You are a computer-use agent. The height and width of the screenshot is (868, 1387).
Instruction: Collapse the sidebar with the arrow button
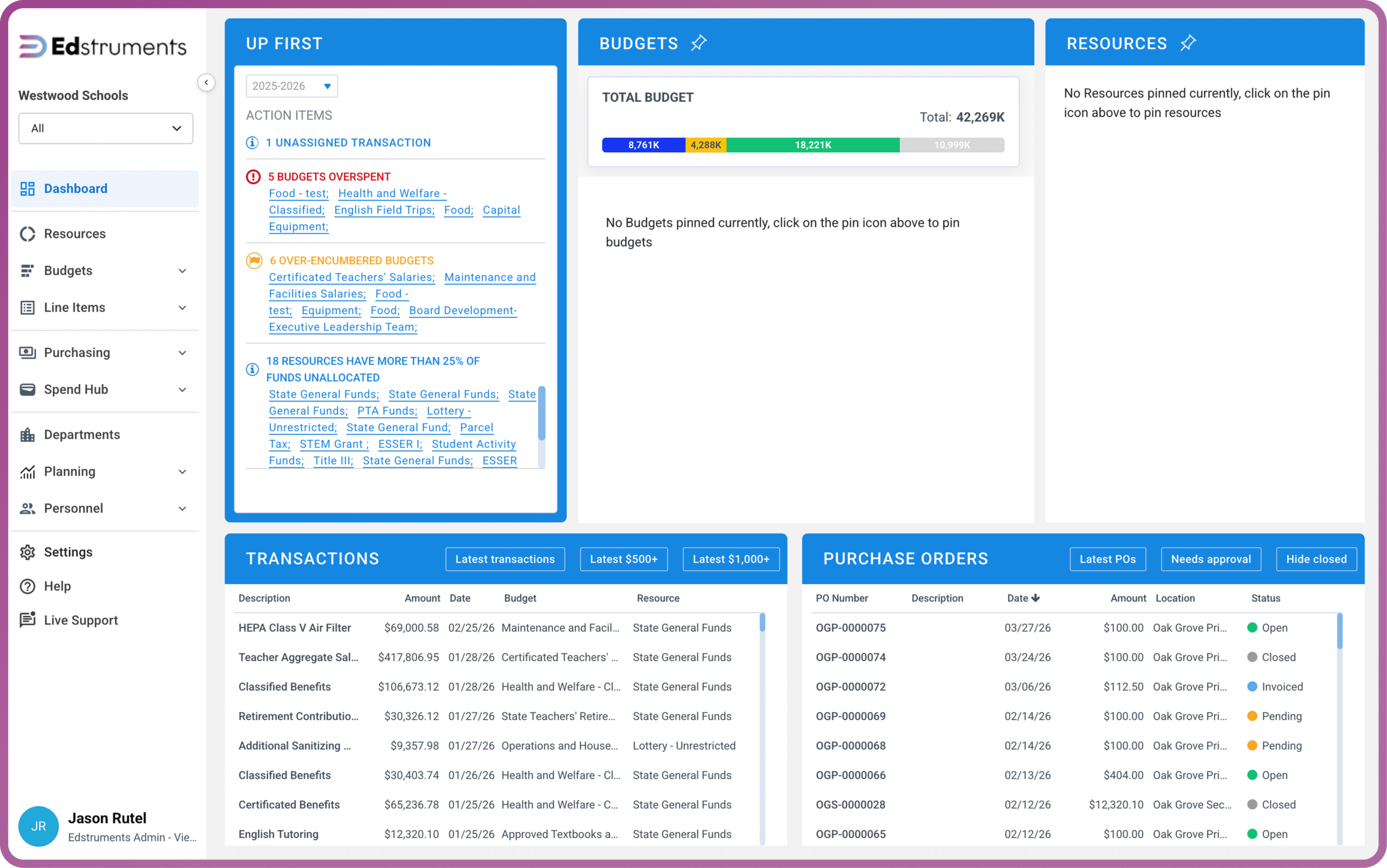click(206, 82)
